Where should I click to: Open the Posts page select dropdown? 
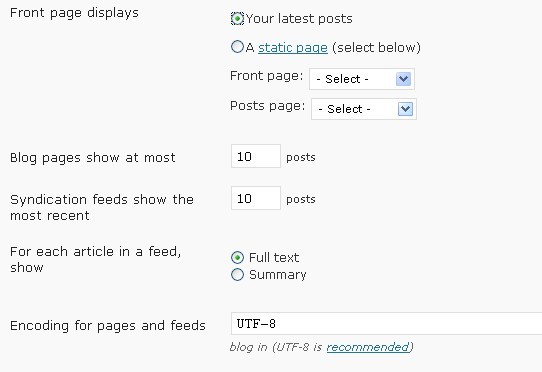click(364, 109)
